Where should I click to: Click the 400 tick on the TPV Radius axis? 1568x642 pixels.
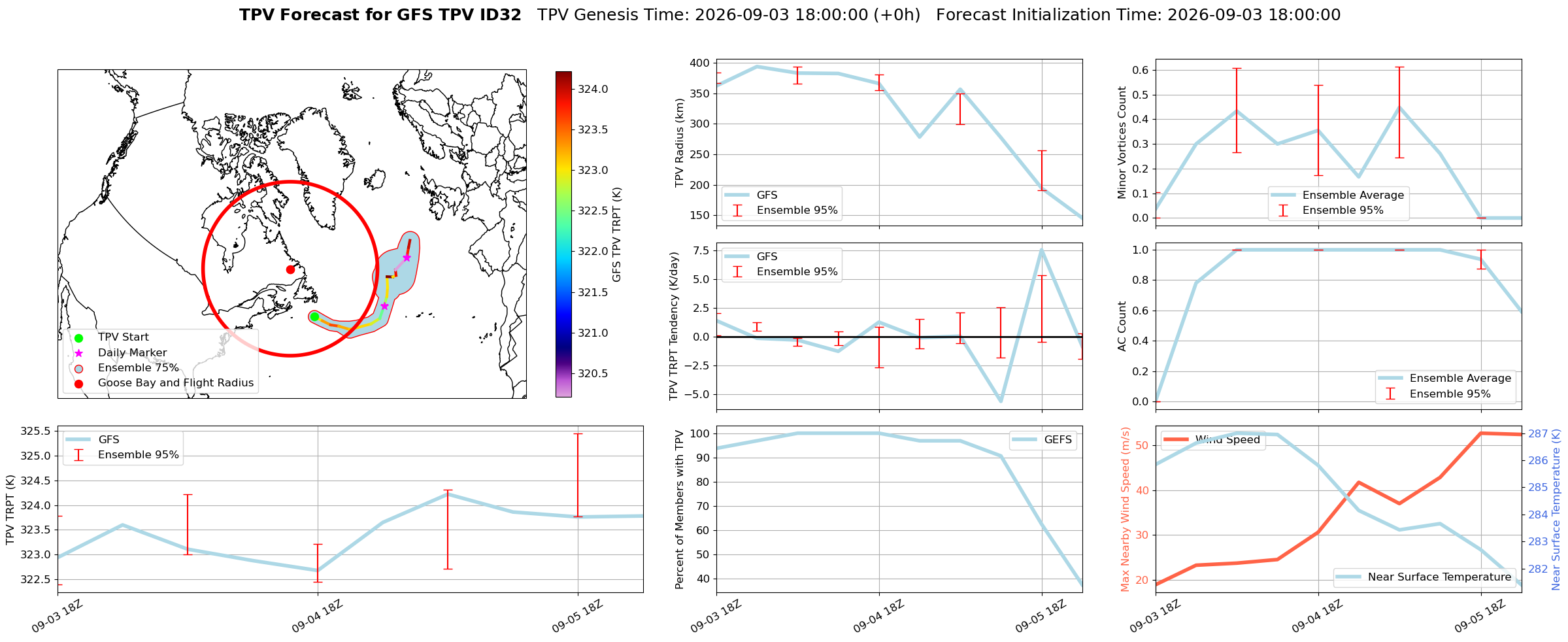click(700, 63)
